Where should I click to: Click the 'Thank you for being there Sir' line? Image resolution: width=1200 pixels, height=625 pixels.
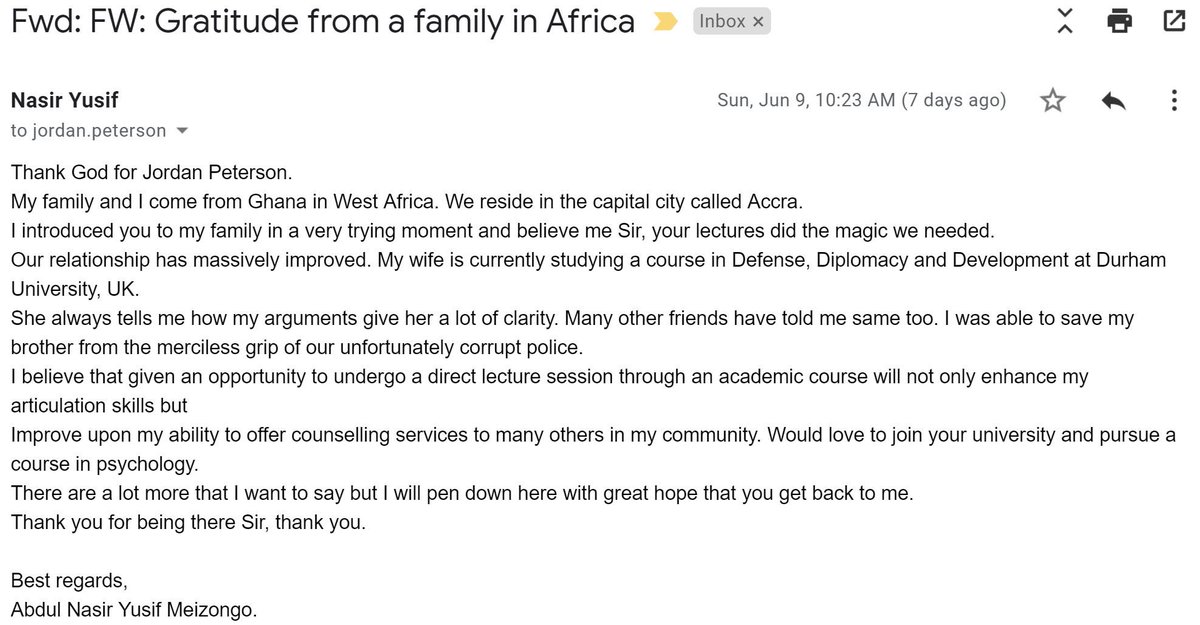[189, 522]
